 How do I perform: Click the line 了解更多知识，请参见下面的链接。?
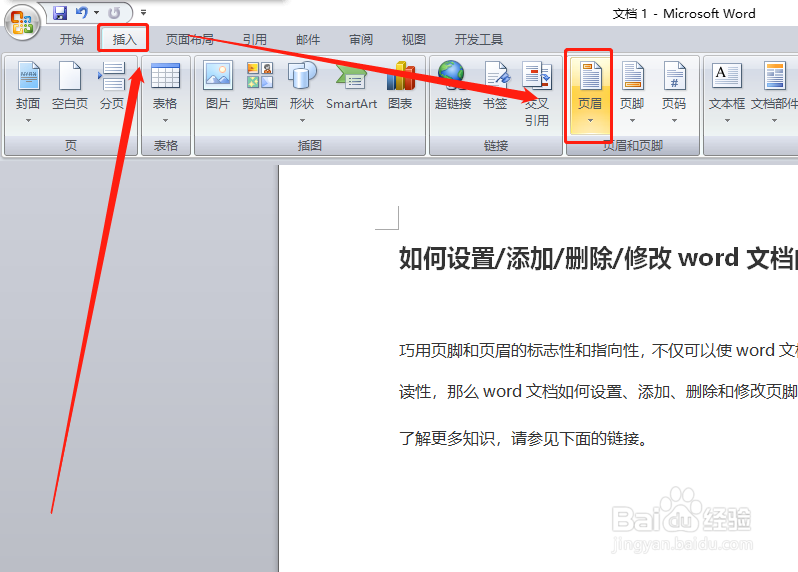click(x=523, y=438)
